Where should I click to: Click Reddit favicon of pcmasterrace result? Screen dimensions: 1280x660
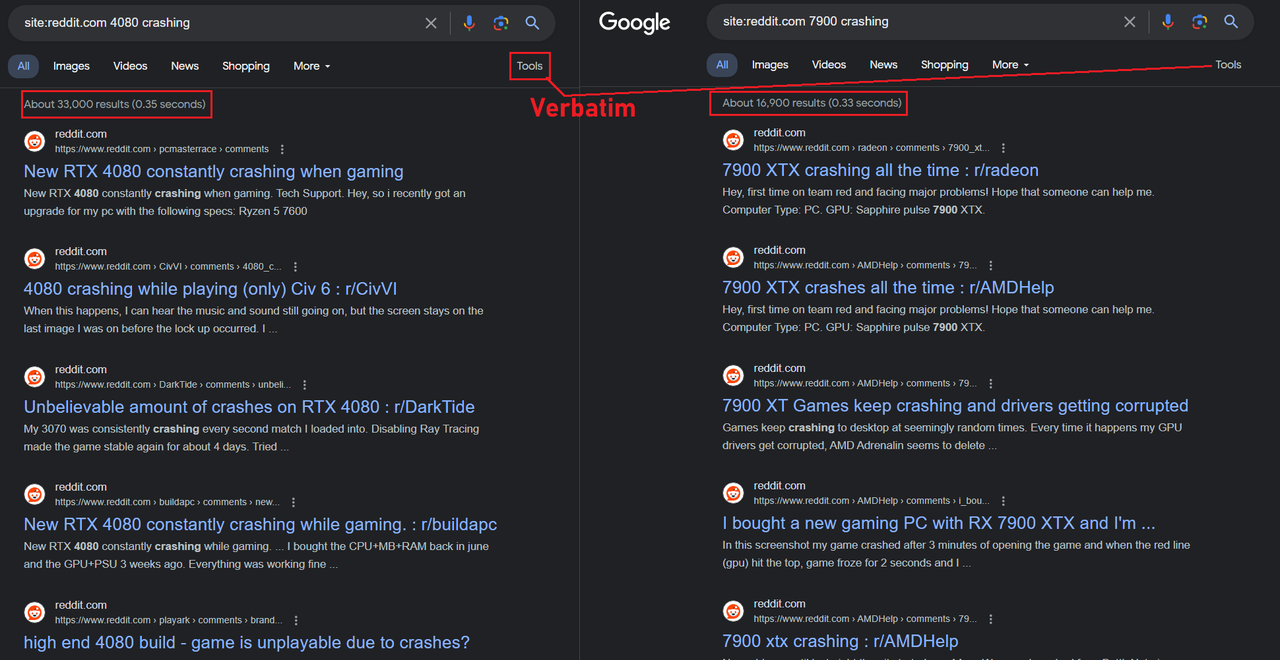pyautogui.click(x=34, y=141)
